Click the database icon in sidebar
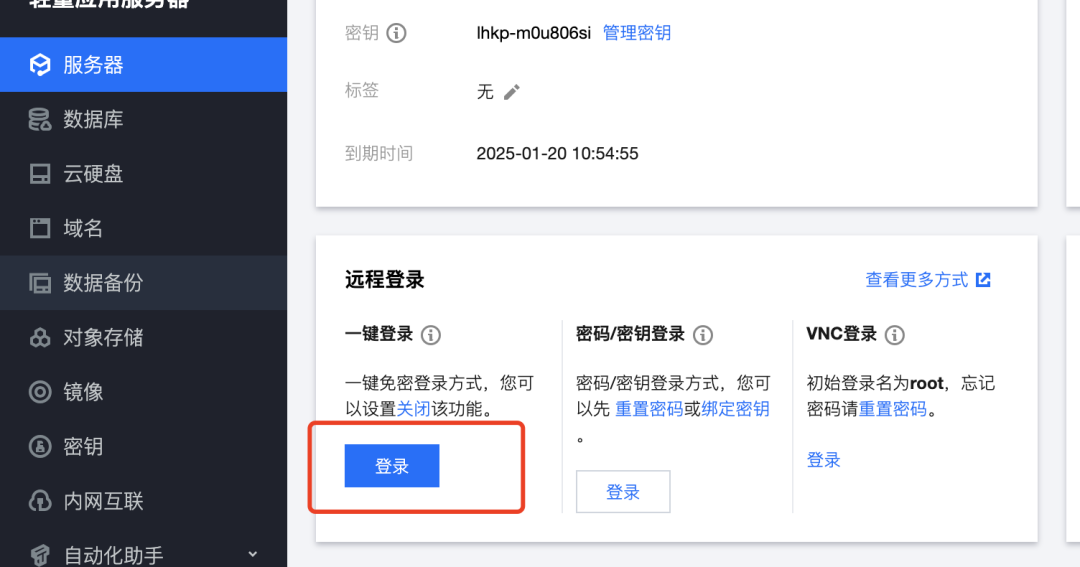The width and height of the screenshot is (1080, 567). [x=40, y=120]
